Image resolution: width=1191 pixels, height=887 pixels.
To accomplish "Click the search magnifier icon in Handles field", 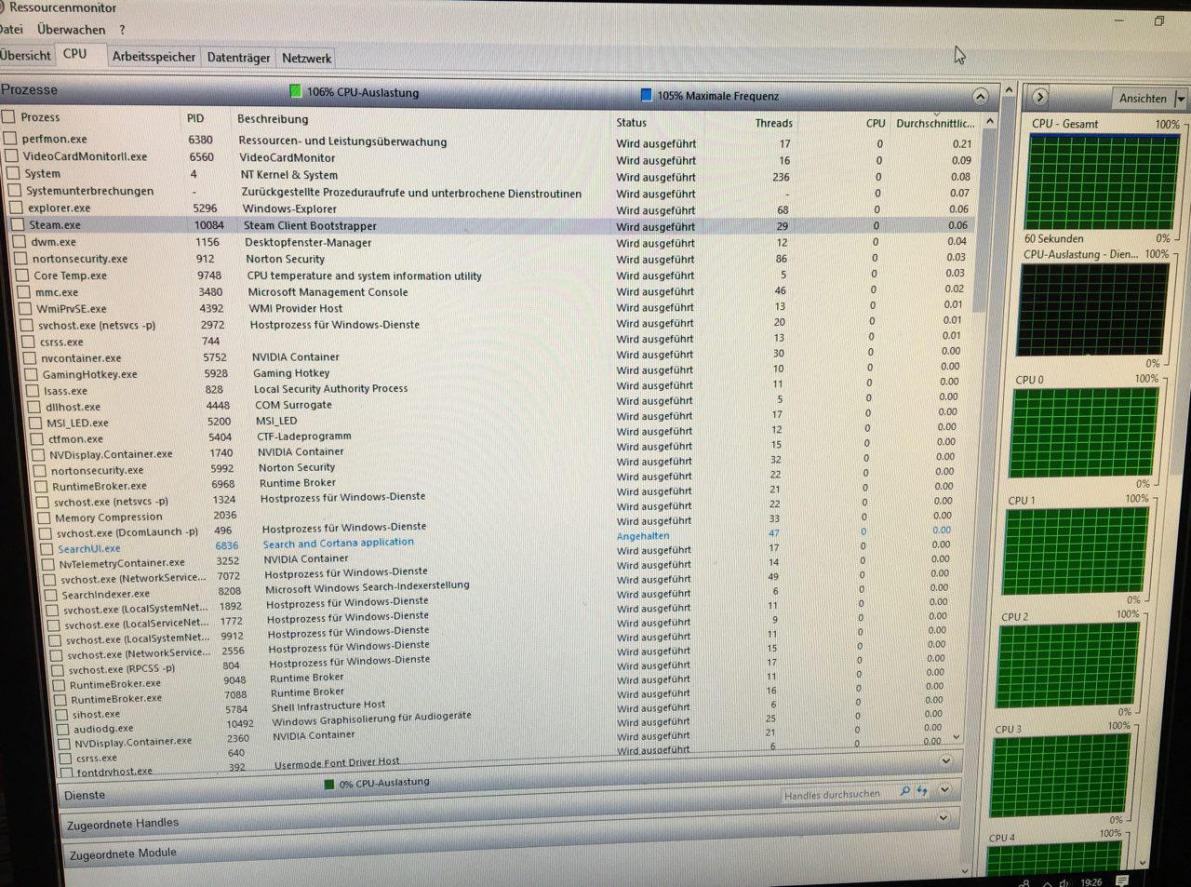I will point(905,791).
